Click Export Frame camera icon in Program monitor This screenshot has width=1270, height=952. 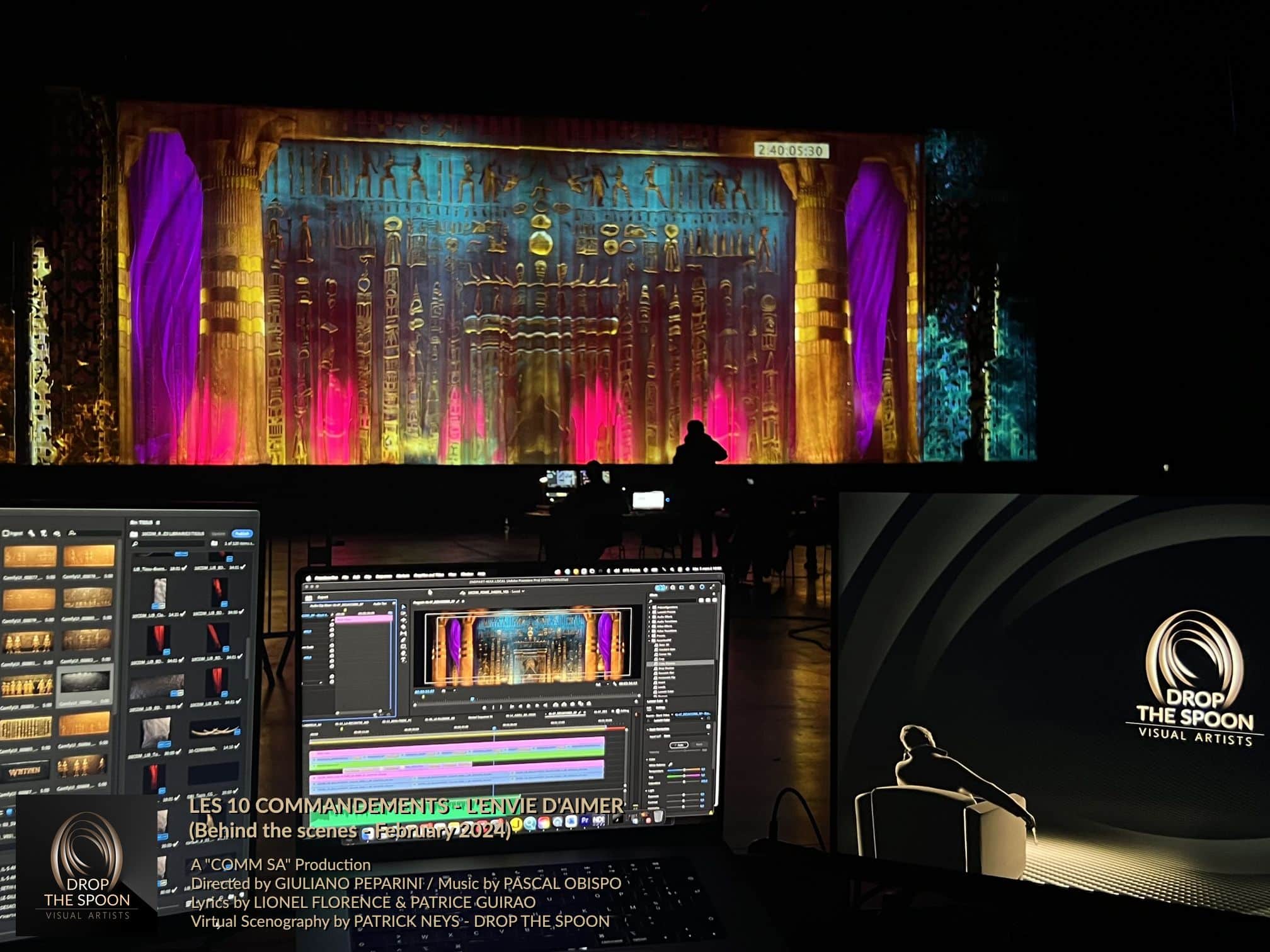(572, 705)
